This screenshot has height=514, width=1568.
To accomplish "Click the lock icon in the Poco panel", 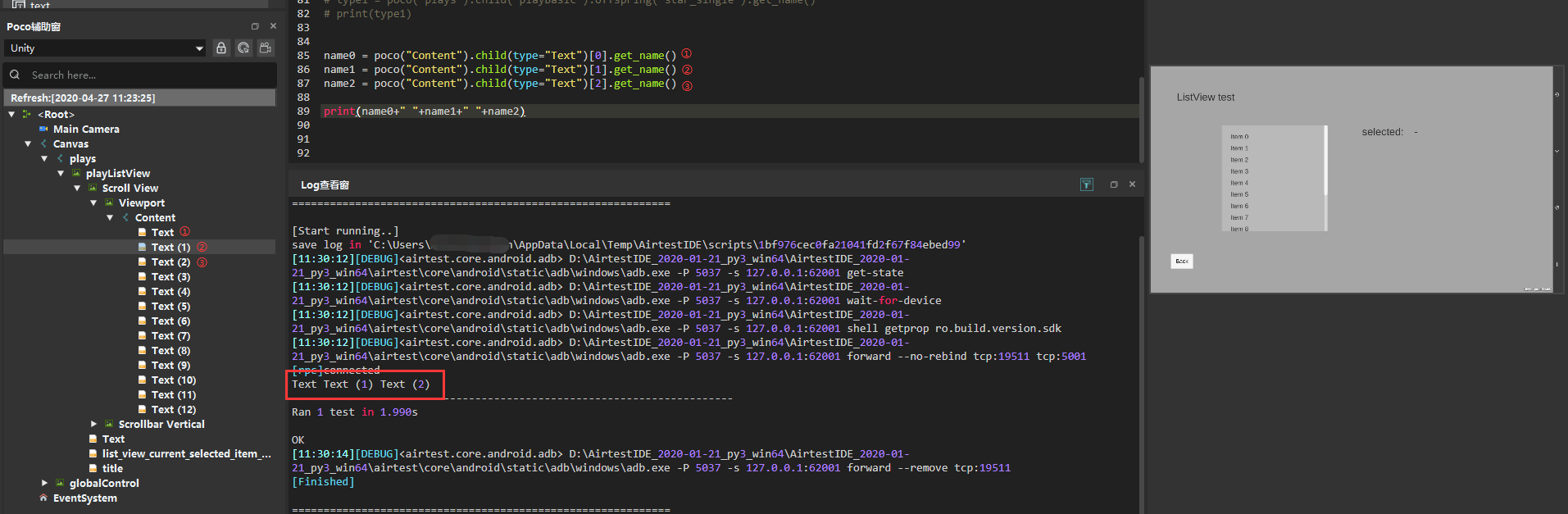I will (x=221, y=48).
